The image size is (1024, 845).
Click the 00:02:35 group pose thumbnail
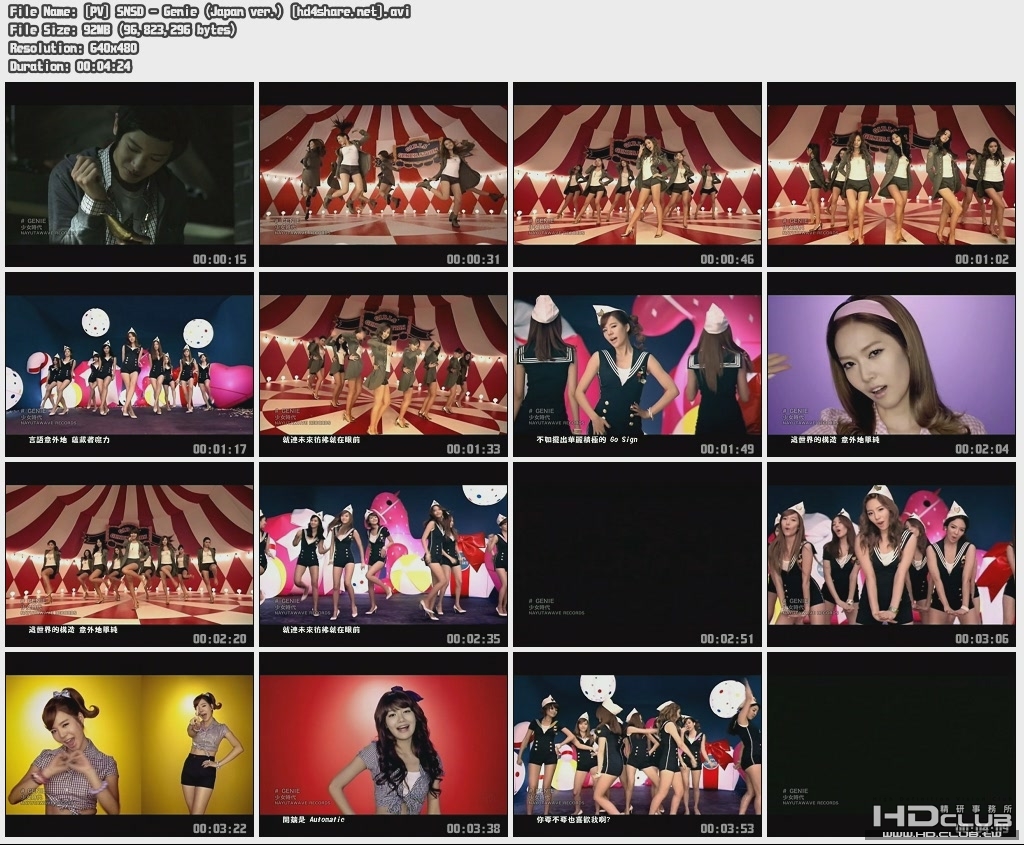[x=383, y=558]
